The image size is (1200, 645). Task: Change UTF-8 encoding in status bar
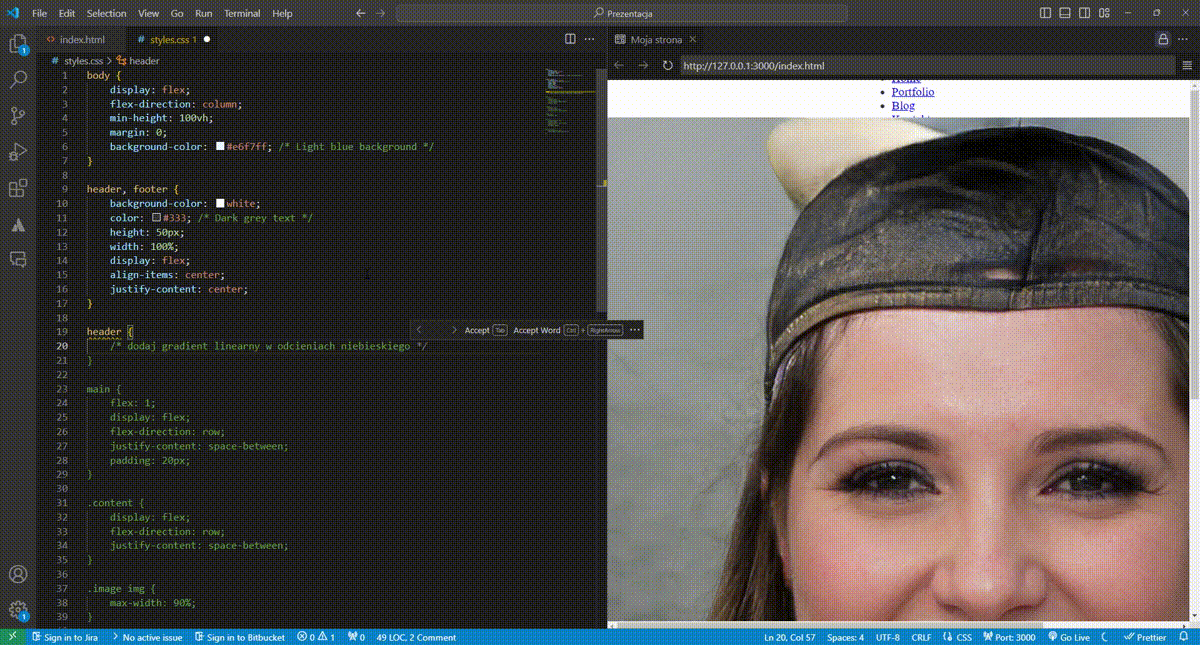[888, 637]
